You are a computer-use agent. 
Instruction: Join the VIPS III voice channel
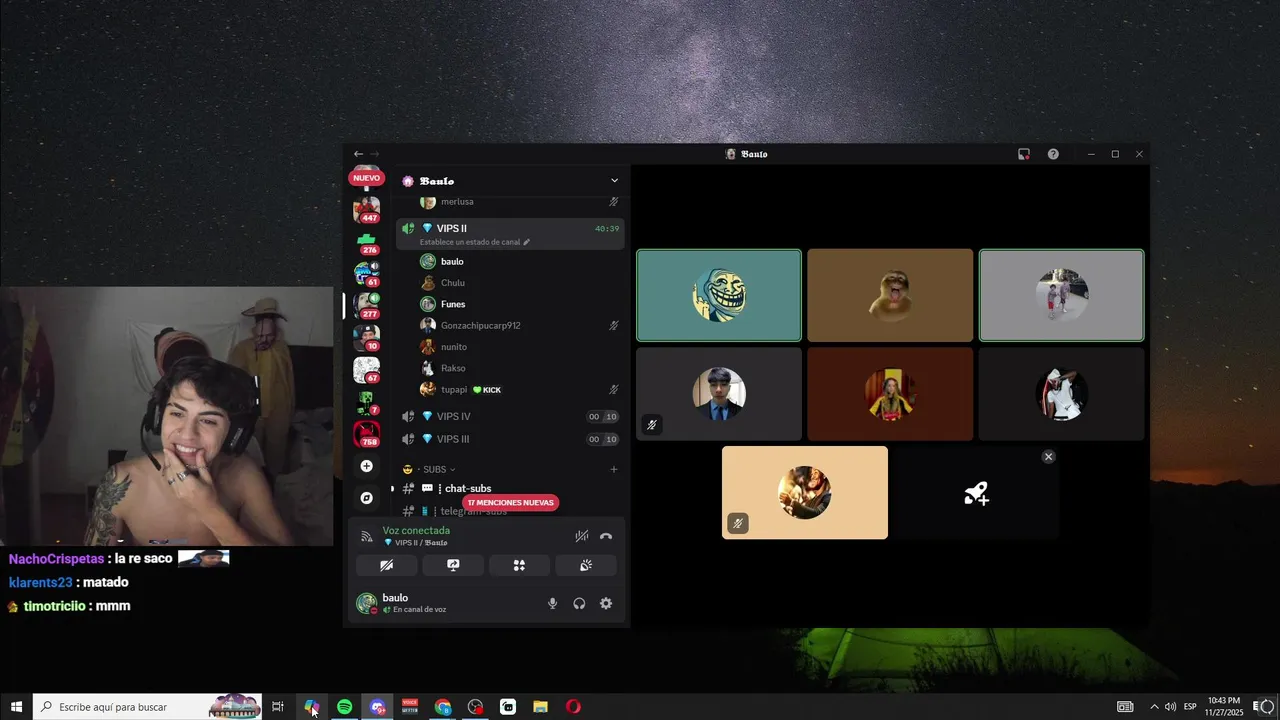click(510, 439)
